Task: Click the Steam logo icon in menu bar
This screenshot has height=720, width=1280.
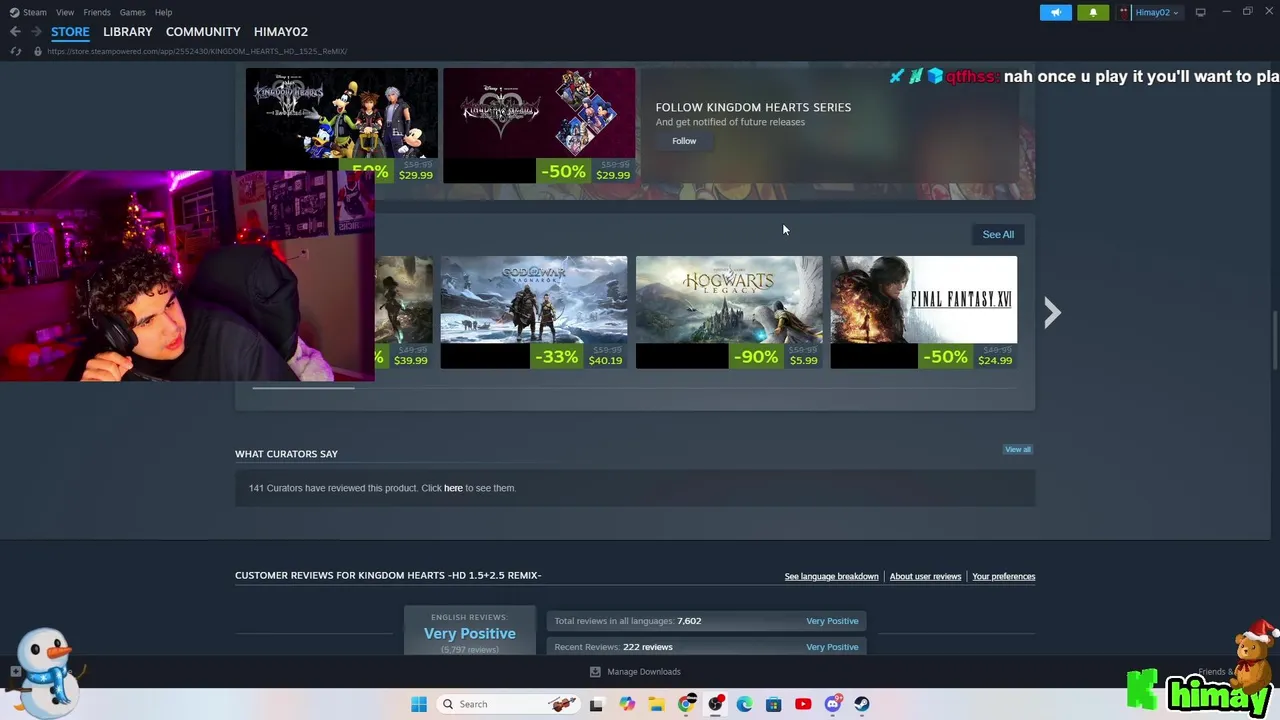Action: click(14, 12)
